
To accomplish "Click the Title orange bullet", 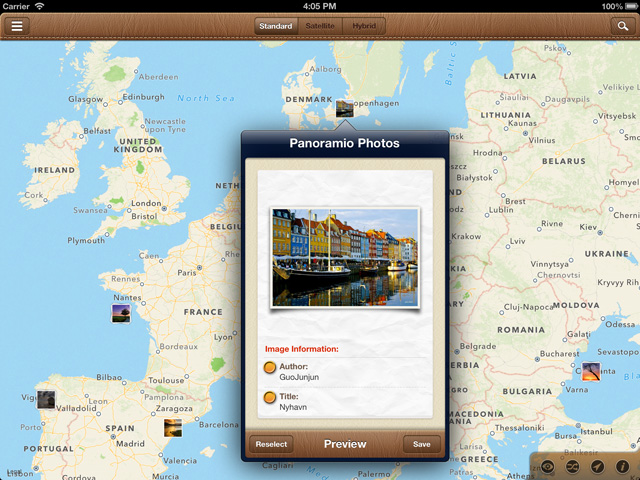I will (x=269, y=397).
